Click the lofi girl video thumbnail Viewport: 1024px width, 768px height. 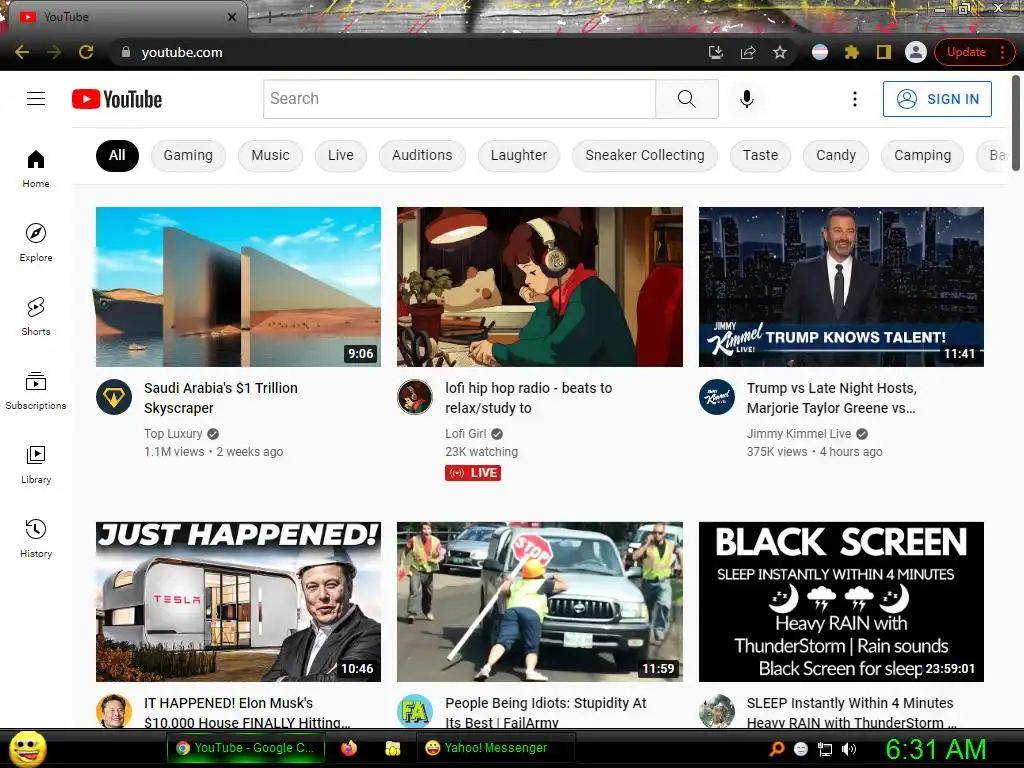click(x=539, y=287)
